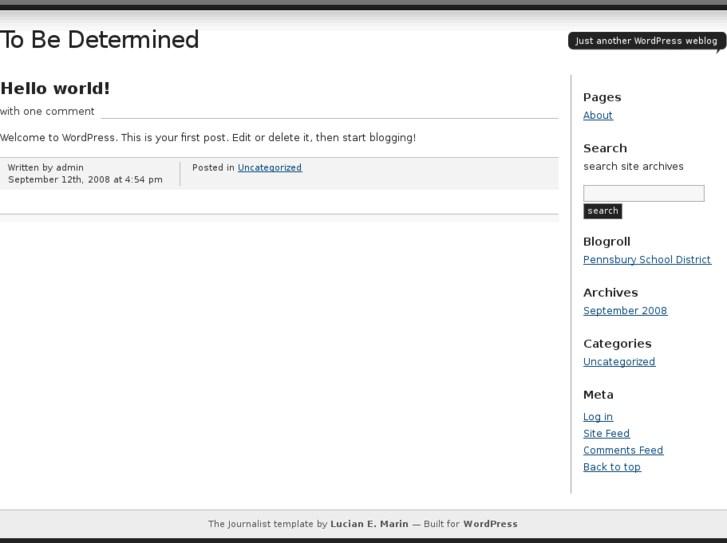
Task: Open the September 2008 archive link
Action: coord(625,311)
